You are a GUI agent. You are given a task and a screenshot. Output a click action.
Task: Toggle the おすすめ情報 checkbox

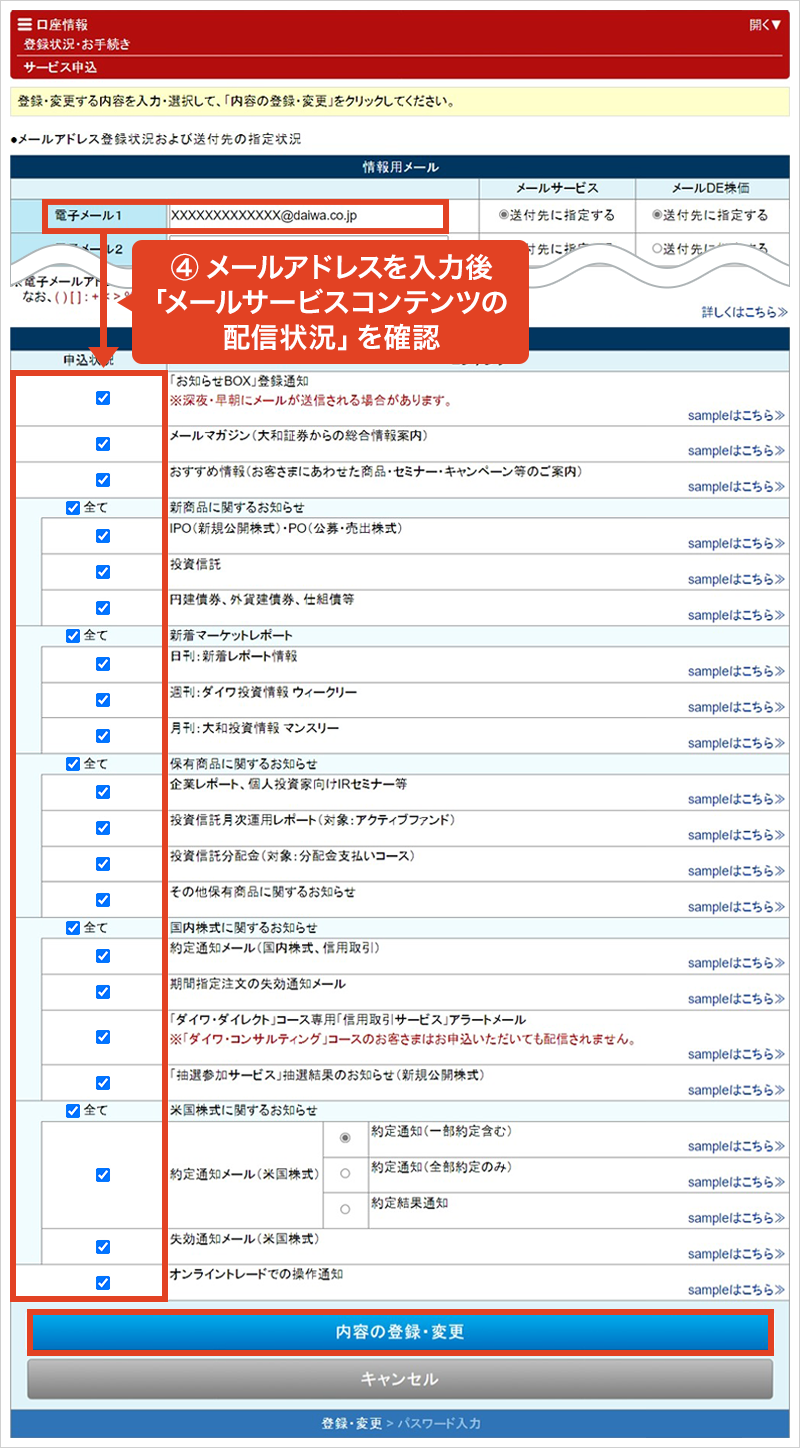[102, 479]
